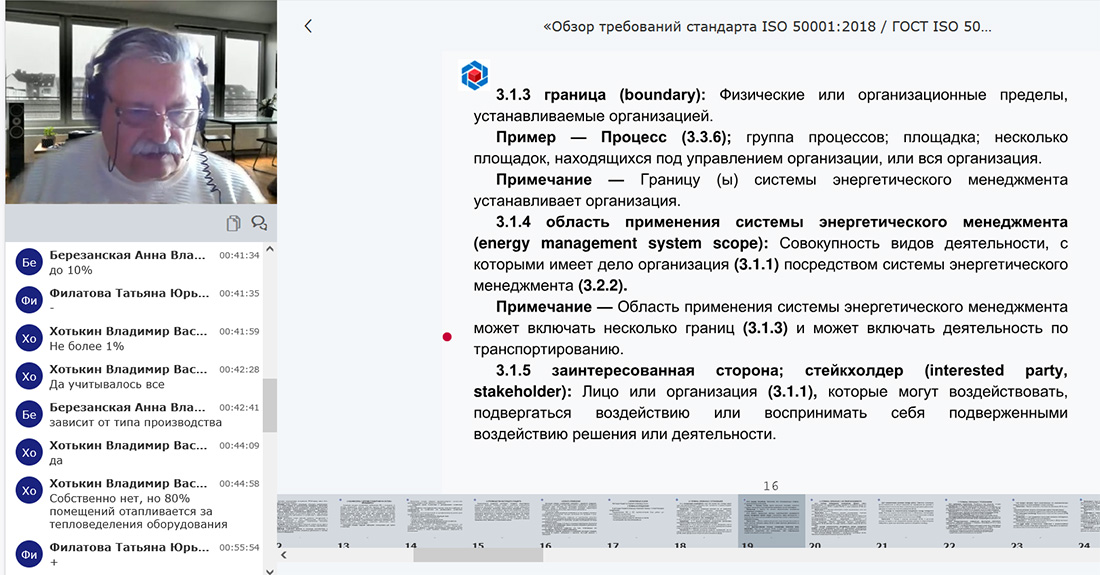1100x575 pixels.
Task: Click sender name 'Березанская Анна' at 00:42:41
Action: [x=127, y=407]
